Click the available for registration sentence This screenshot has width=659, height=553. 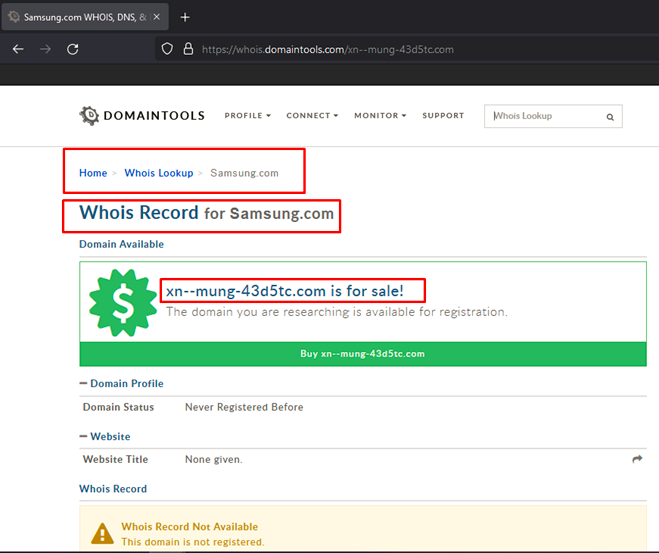coord(337,312)
